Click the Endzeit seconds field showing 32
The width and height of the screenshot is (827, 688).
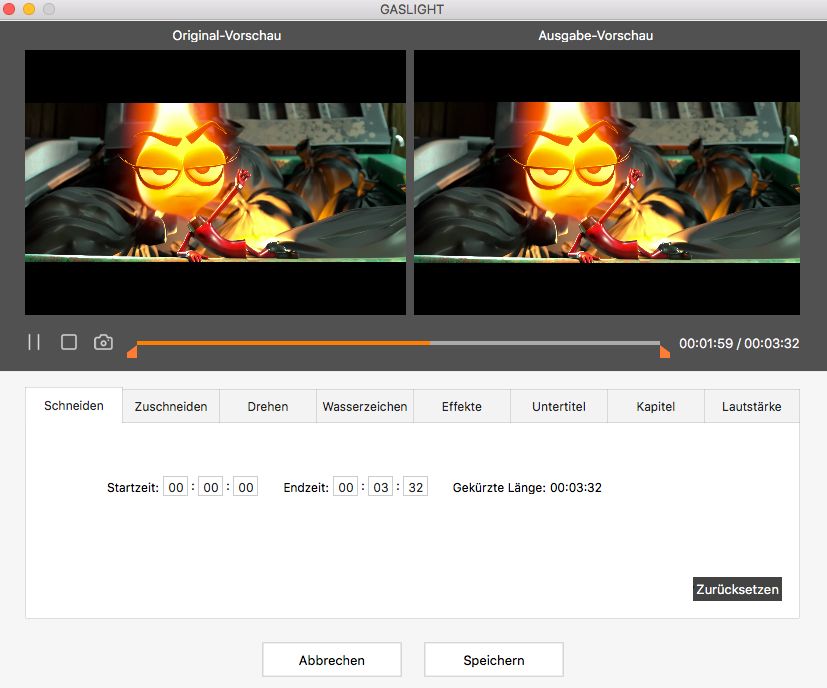415,487
